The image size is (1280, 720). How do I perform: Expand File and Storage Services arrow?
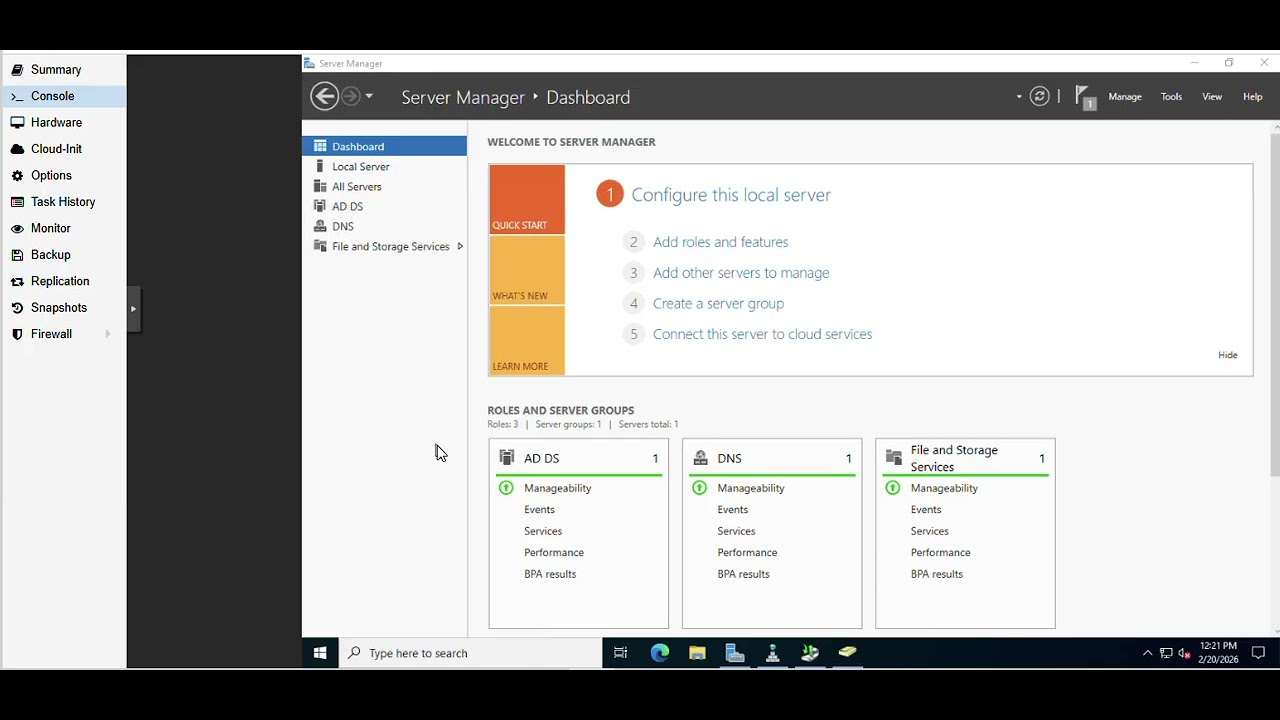pos(459,246)
